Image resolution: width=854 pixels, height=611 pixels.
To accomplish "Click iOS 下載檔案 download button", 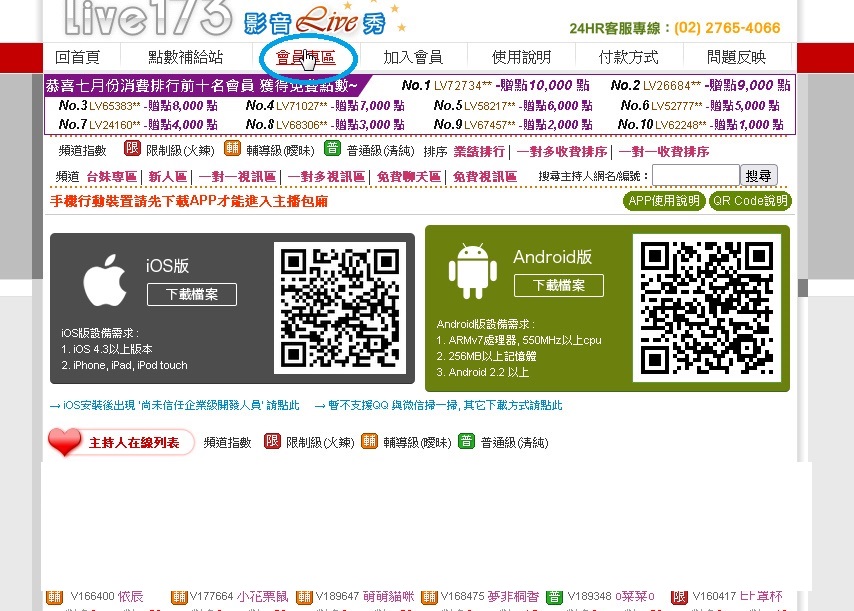I will (x=192, y=295).
